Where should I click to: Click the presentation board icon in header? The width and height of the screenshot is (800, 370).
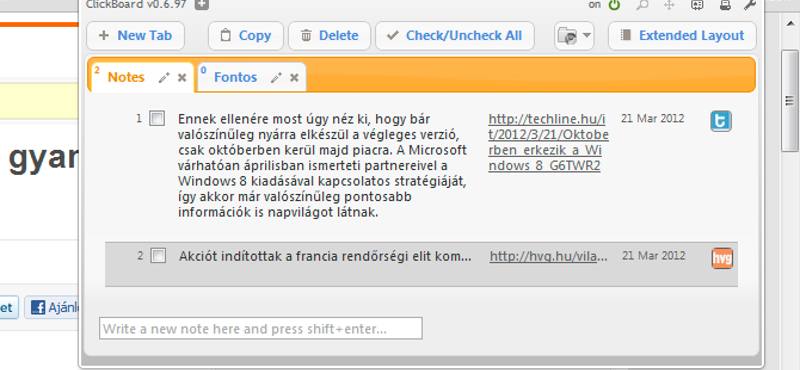697,5
